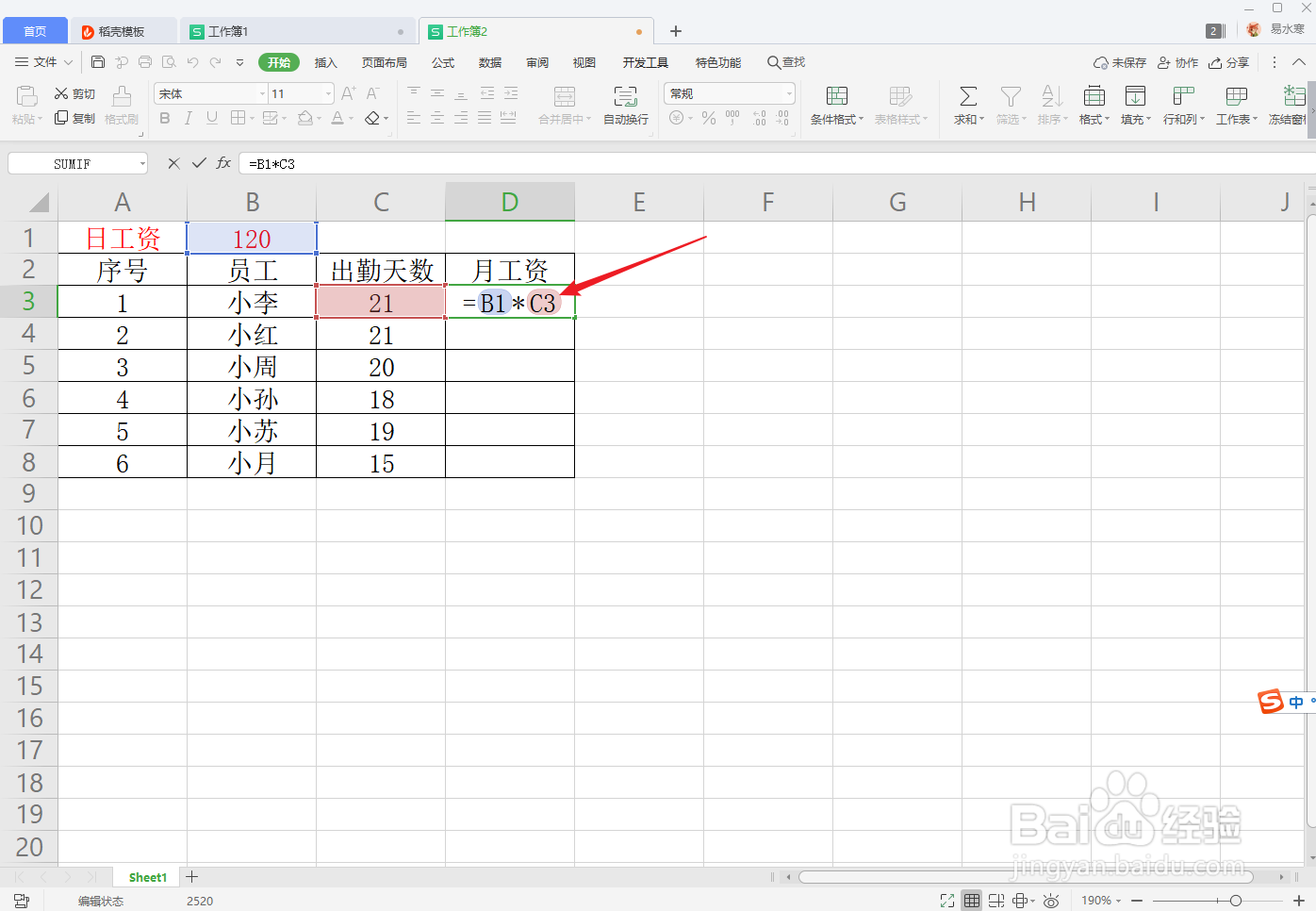Click the formula bar input field
Image resolution: width=1316 pixels, height=911 pixels.
777,163
